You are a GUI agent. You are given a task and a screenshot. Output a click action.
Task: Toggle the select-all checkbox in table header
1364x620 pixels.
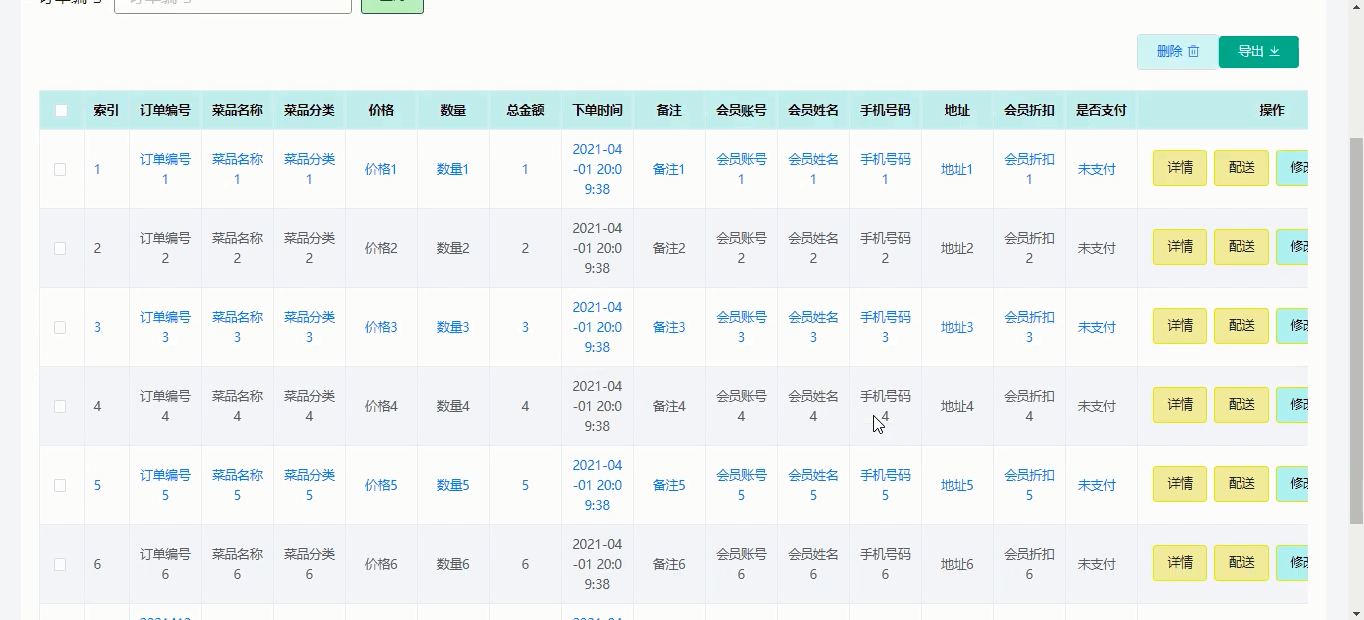(x=61, y=111)
